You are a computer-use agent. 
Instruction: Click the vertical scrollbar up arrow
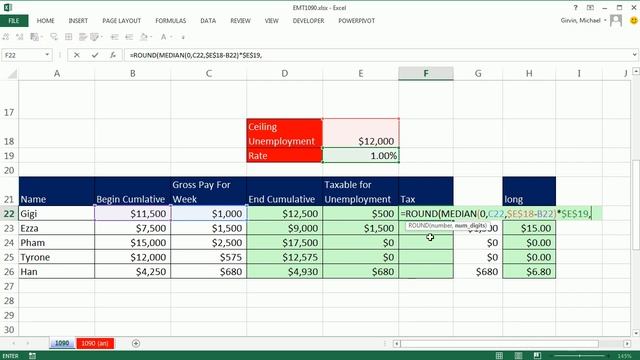(x=636, y=71)
